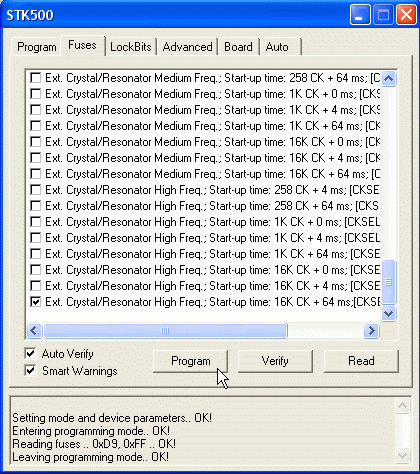
Task: Switch to the LockBits tab
Action: pos(131,47)
